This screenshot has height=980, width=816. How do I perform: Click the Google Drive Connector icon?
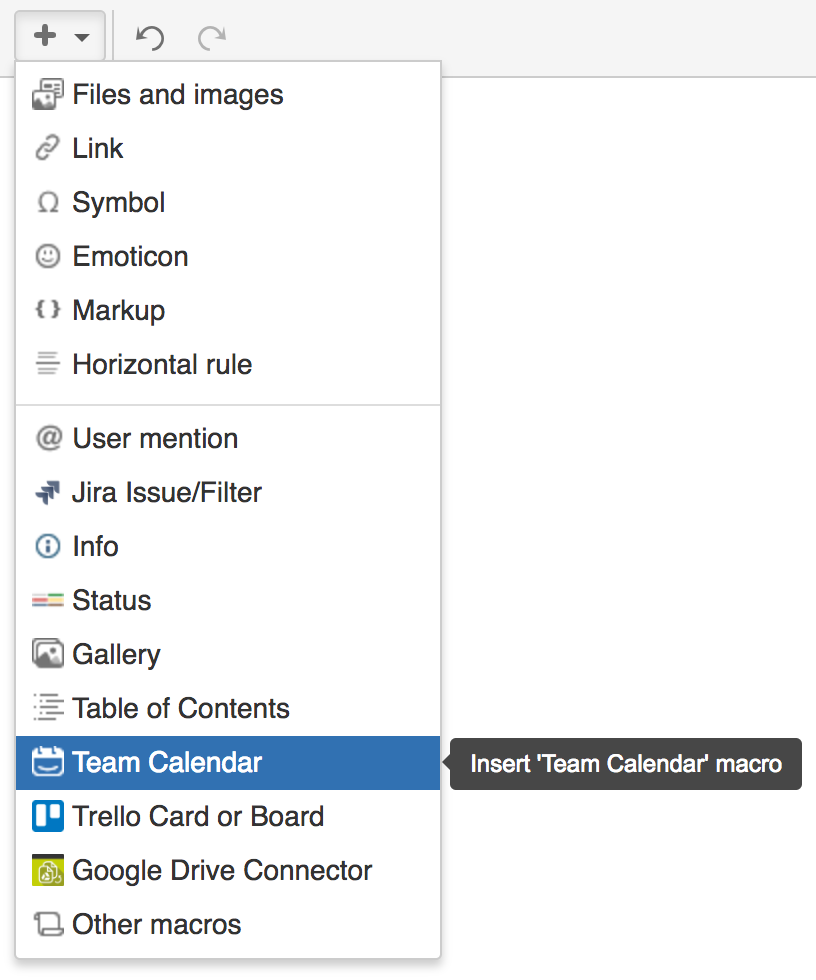click(x=48, y=871)
